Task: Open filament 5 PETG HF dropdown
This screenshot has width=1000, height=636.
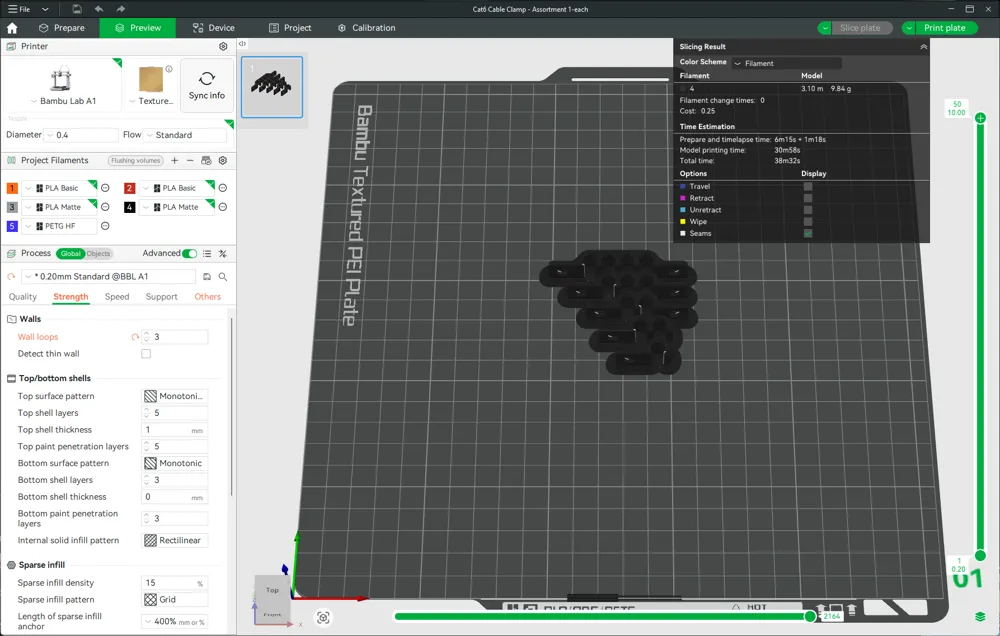Action: pos(59,226)
